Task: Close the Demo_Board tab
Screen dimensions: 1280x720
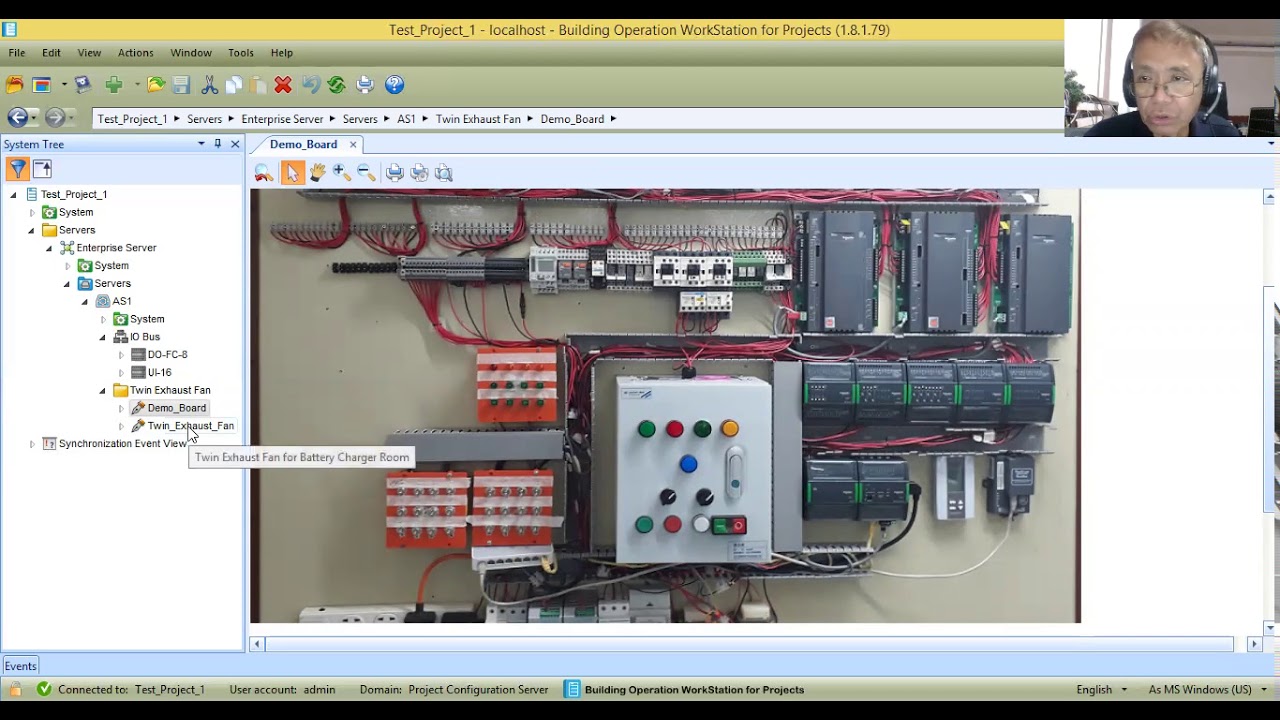Action: click(x=353, y=144)
